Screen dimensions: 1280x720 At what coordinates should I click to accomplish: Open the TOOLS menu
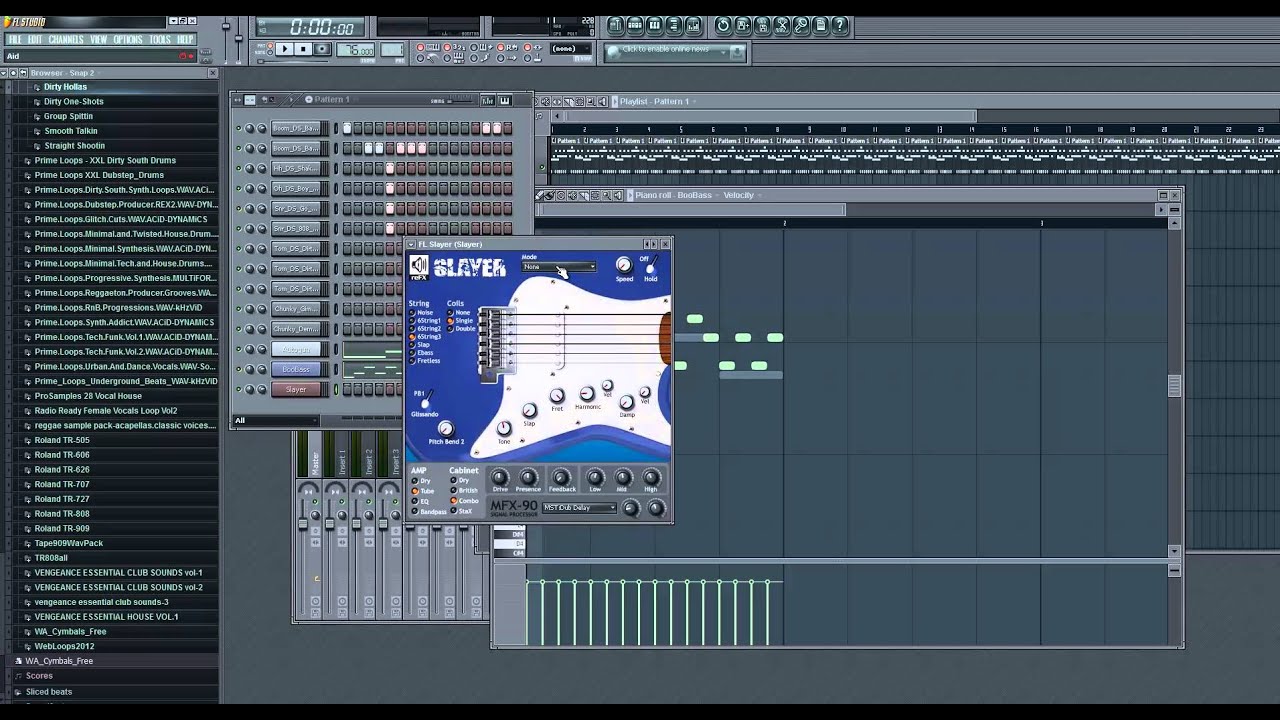(160, 40)
